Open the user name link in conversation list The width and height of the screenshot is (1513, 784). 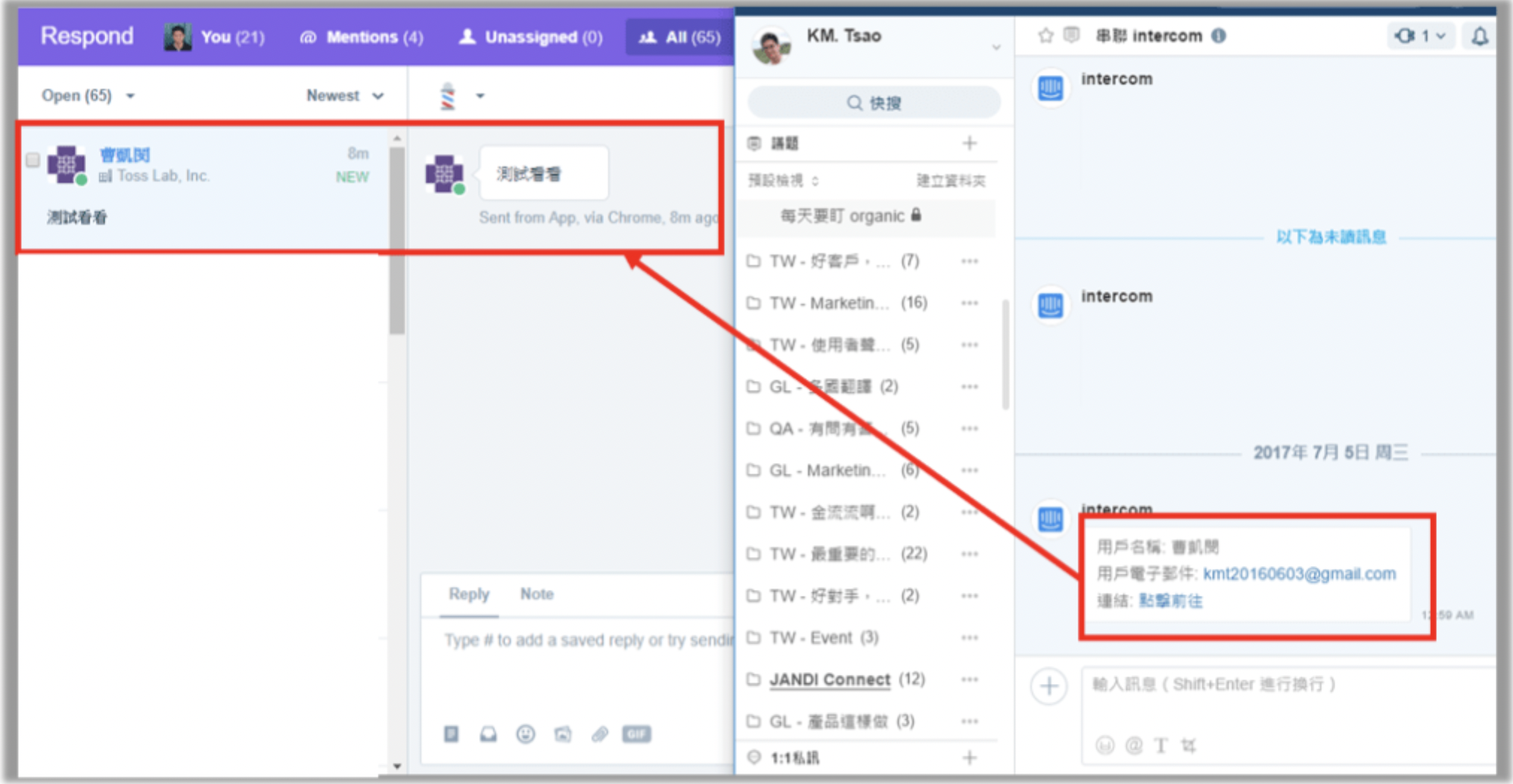pyautogui.click(x=125, y=155)
